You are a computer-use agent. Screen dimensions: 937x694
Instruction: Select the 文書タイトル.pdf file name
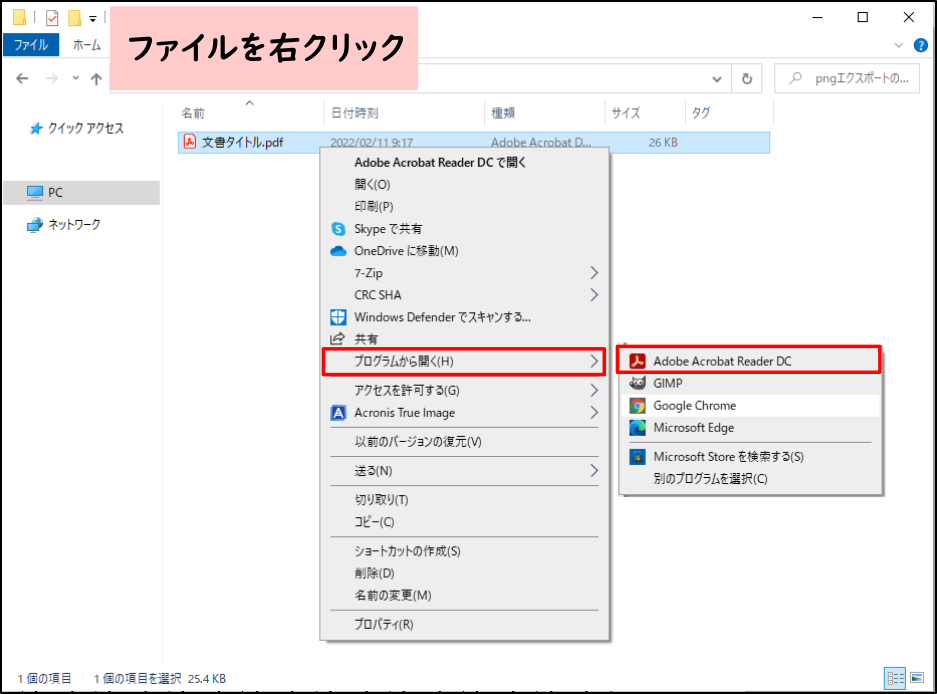click(243, 142)
